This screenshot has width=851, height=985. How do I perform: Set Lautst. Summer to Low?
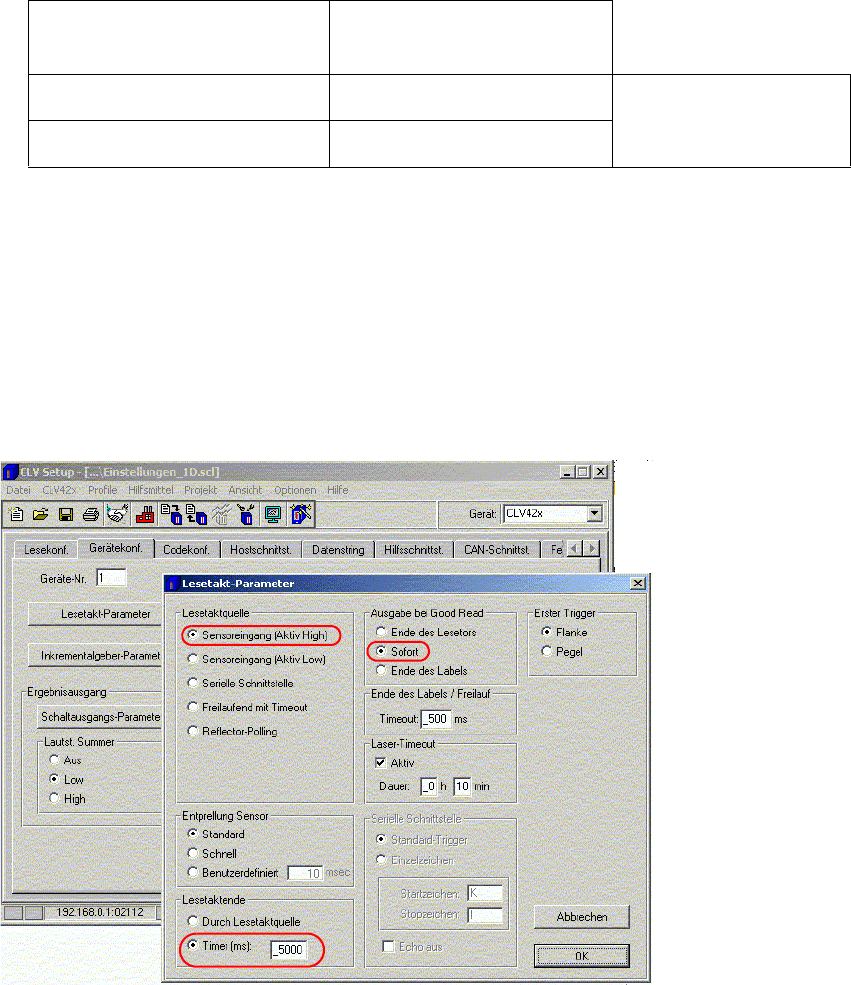[x=55, y=779]
